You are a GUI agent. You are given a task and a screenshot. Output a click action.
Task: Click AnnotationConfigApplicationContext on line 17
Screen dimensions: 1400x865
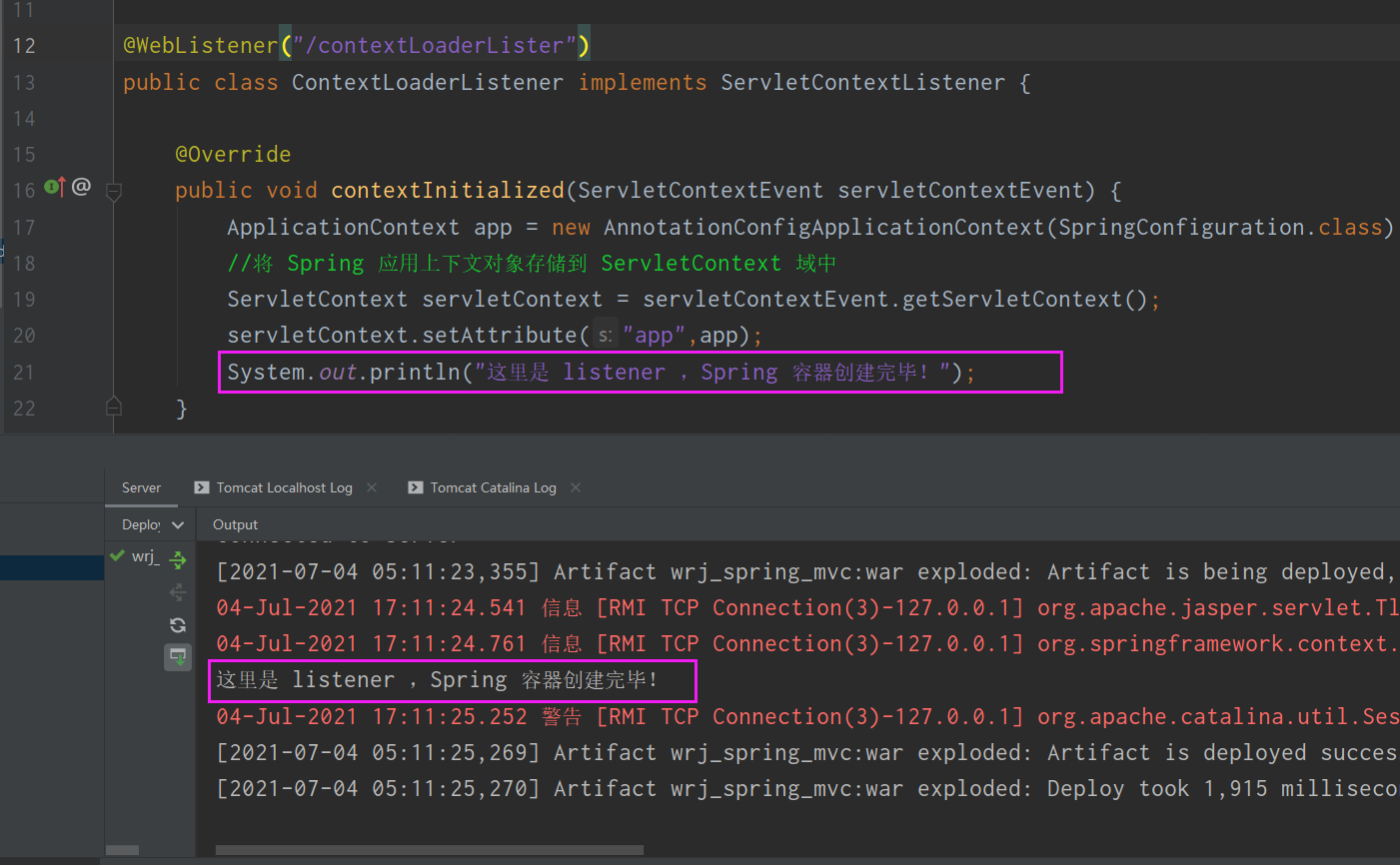tap(823, 228)
